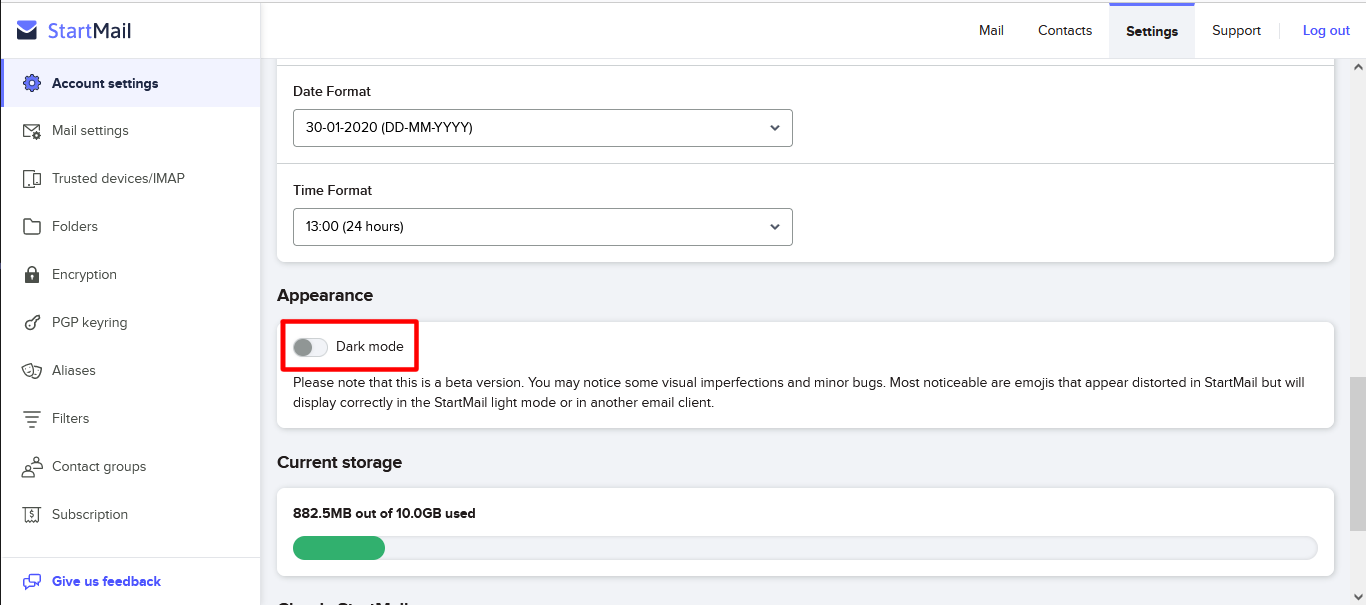Image resolution: width=1366 pixels, height=605 pixels.
Task: Open the PGP keyring section
Action: click(x=131, y=323)
